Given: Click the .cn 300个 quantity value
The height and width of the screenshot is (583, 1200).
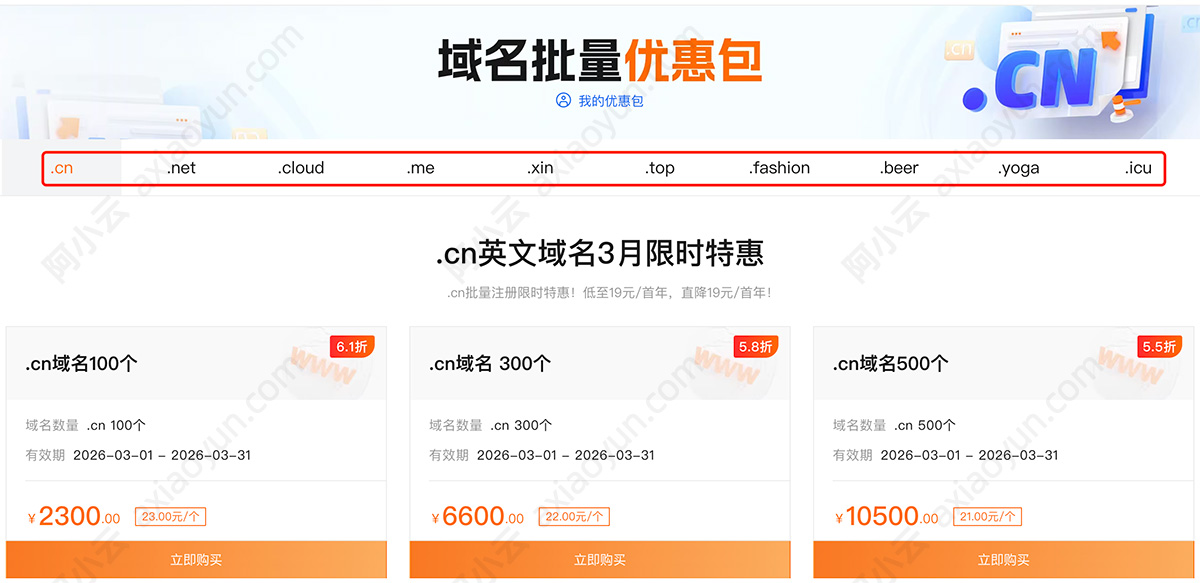Looking at the screenshot, I should click(521, 425).
